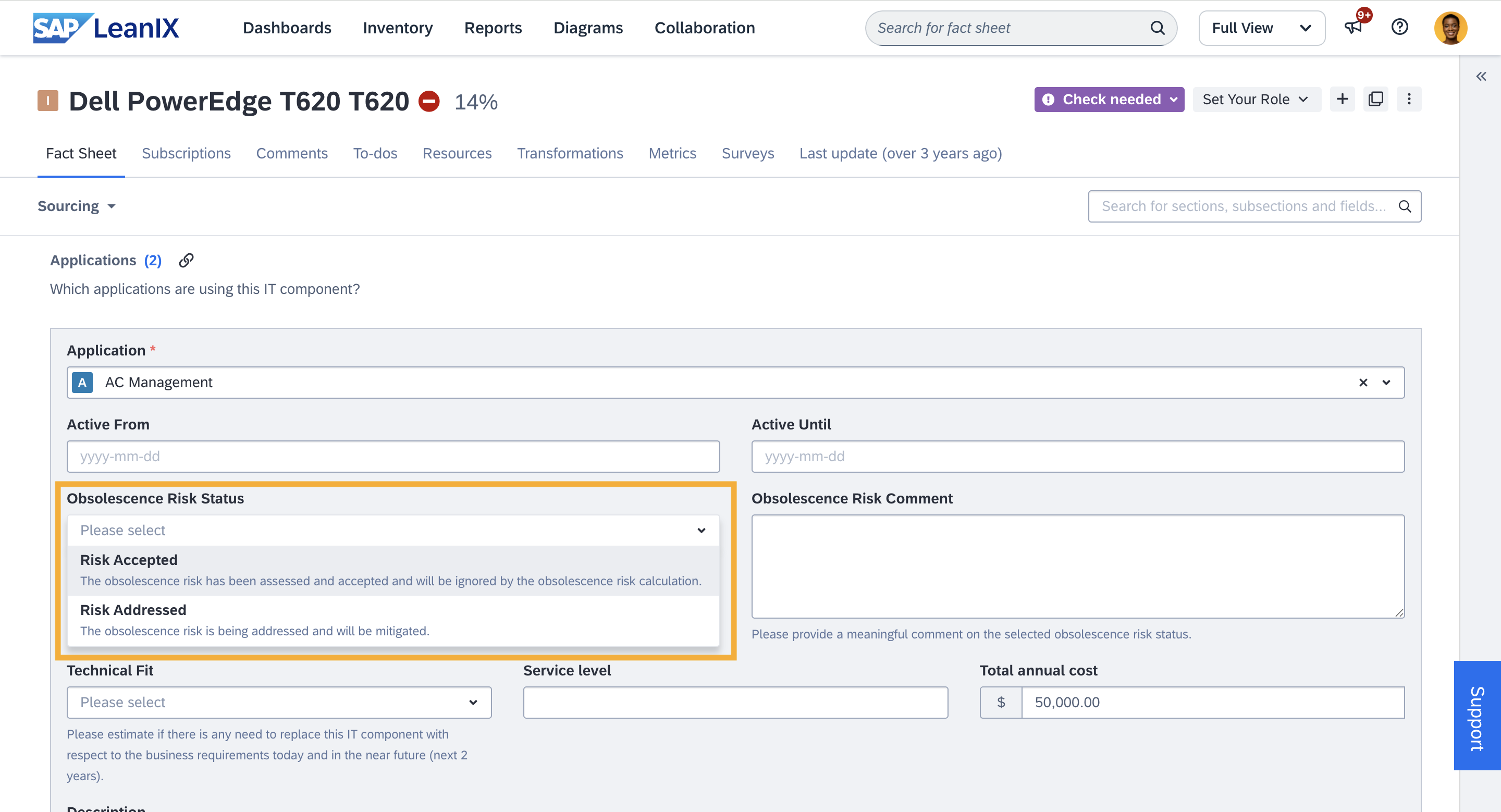
Task: Expand the Technical Fit dropdown
Action: 278,702
